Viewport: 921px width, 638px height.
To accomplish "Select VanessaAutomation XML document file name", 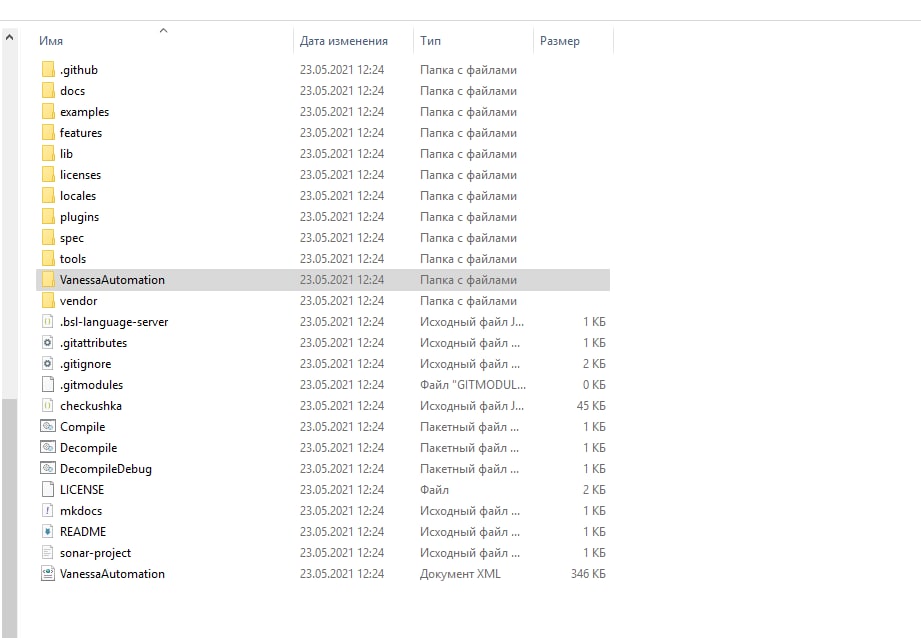I will click(112, 574).
